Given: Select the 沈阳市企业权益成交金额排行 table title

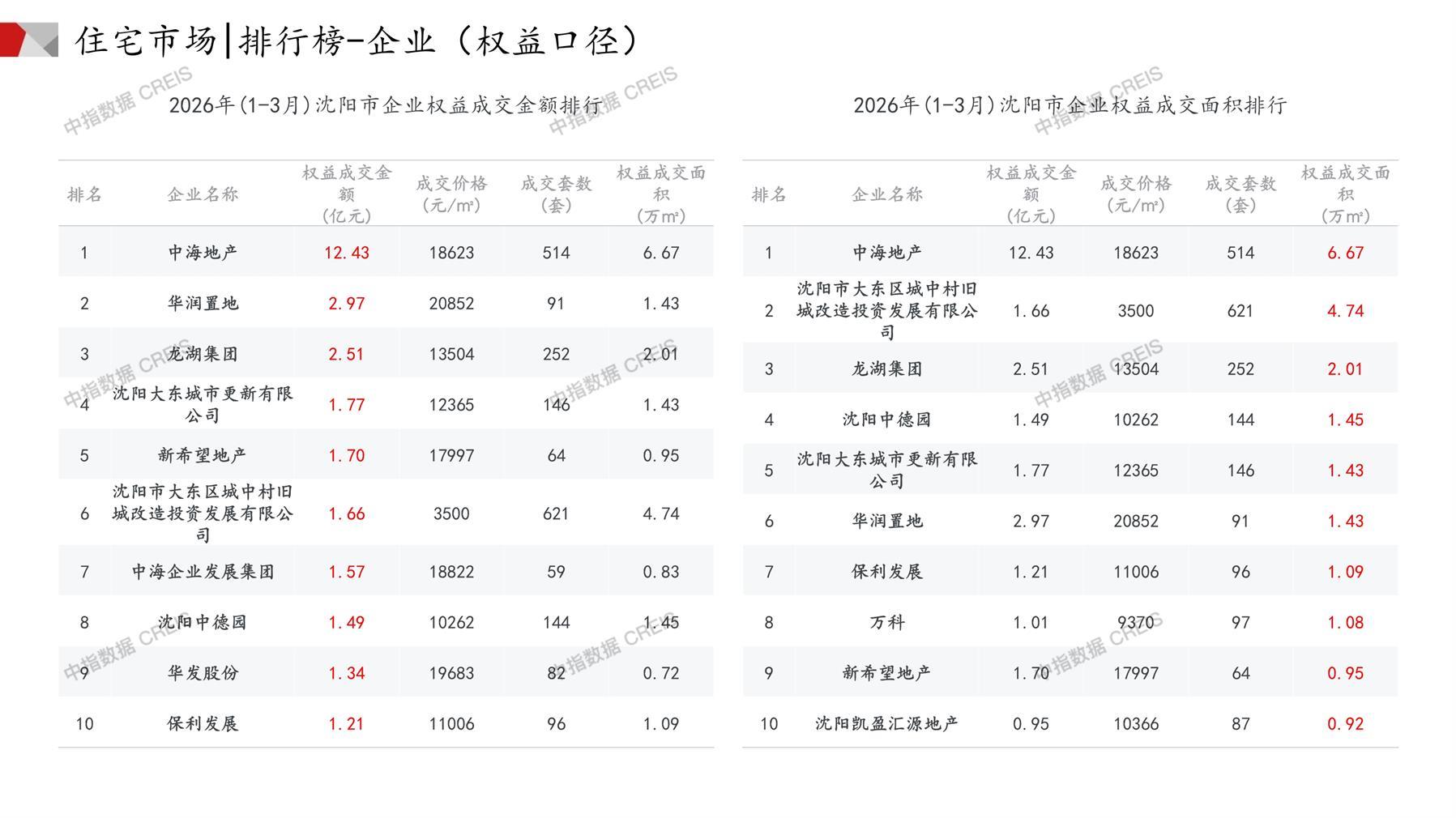Looking at the screenshot, I should (385, 105).
